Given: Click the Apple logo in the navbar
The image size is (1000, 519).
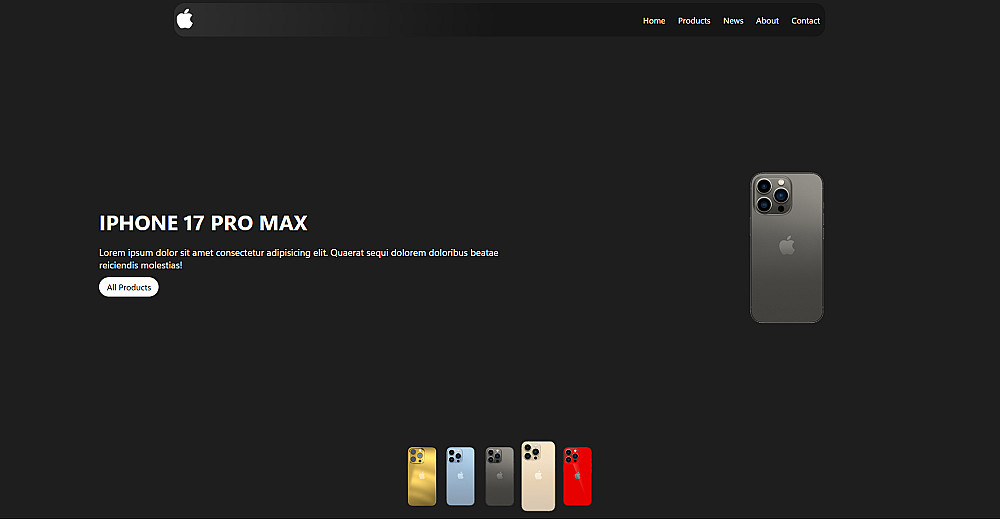Looking at the screenshot, I should coord(185,19).
